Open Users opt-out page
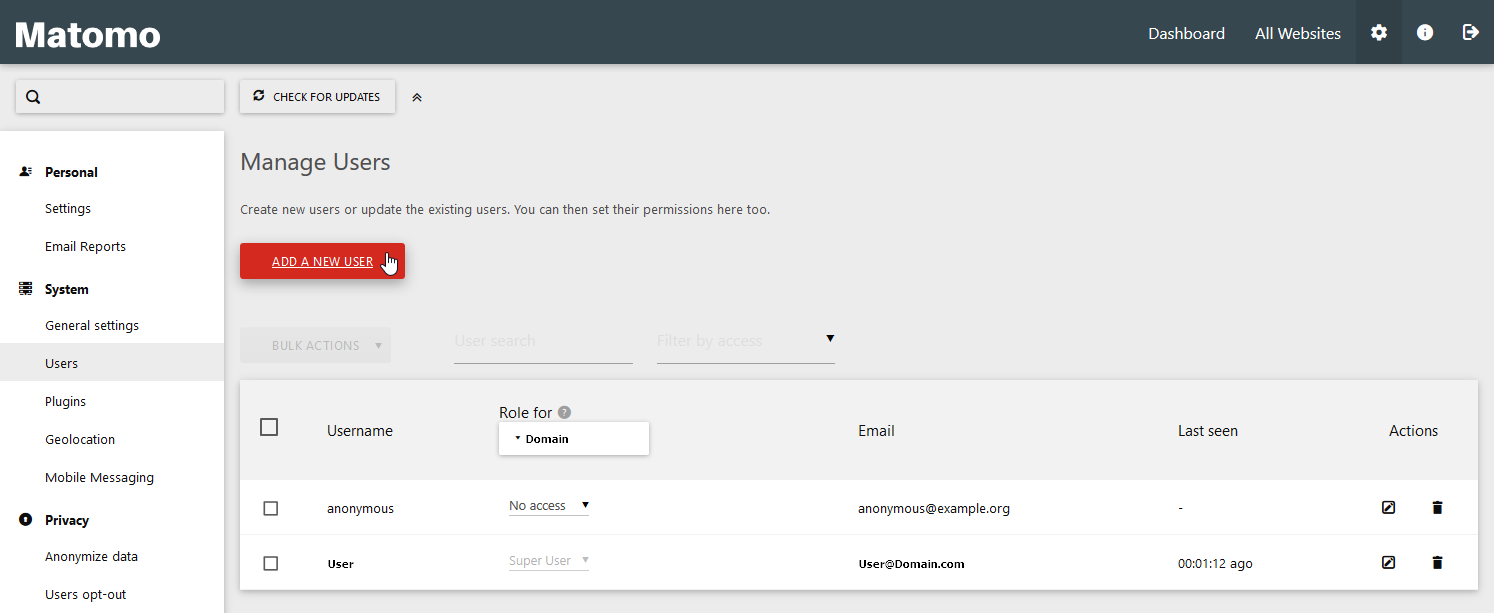This screenshot has height=613, width=1494. 85,595
